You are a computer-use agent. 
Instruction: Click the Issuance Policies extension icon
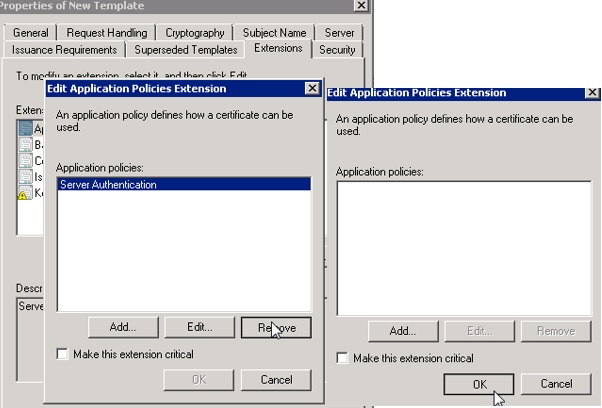(25, 177)
